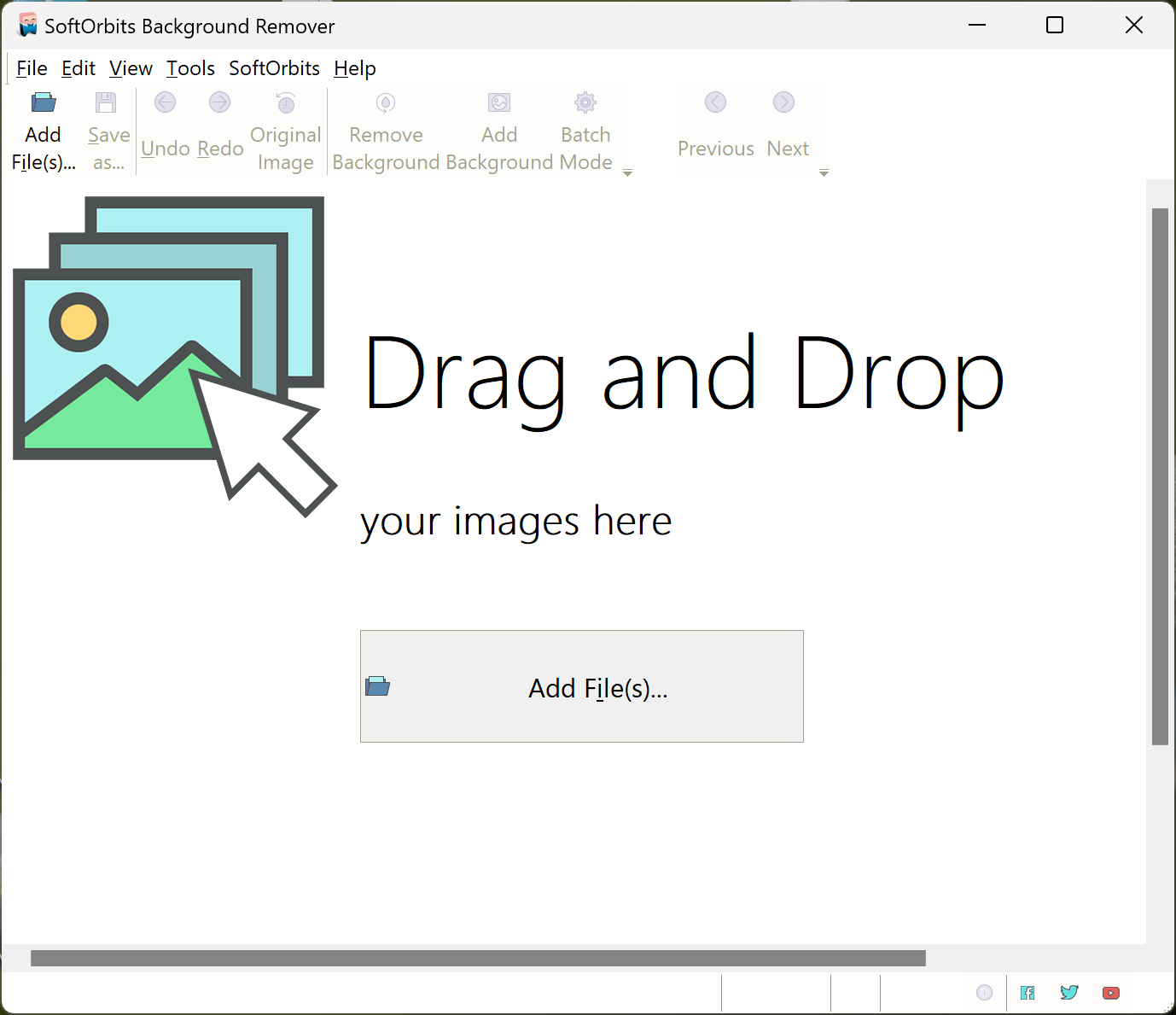
Task: Click the vertical scrollbar thumb
Action: 1160,476
